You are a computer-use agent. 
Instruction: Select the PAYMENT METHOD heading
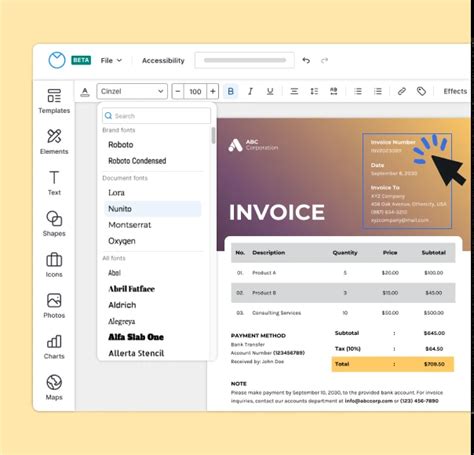pos(258,336)
